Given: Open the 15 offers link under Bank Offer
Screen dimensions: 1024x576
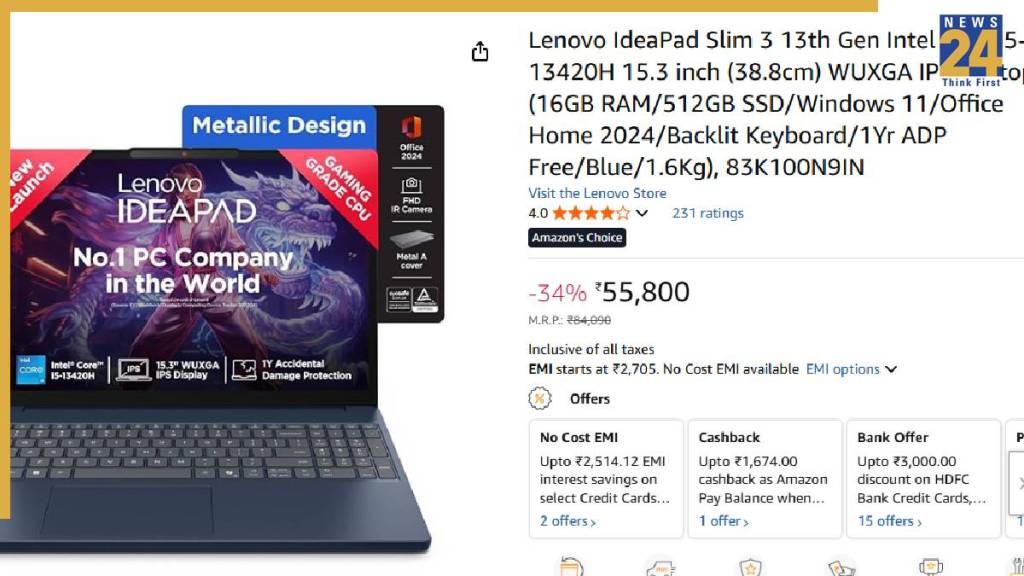Looking at the screenshot, I should [x=889, y=521].
